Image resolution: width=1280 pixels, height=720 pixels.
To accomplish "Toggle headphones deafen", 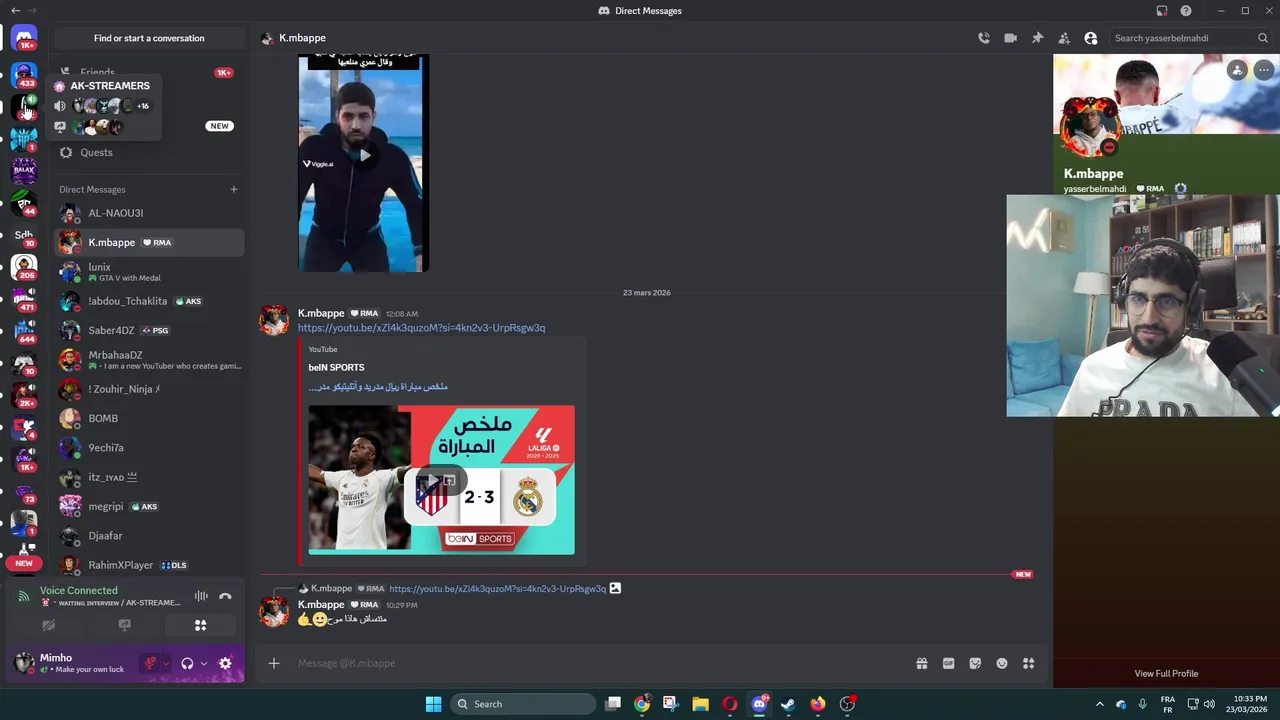I will tap(187, 663).
